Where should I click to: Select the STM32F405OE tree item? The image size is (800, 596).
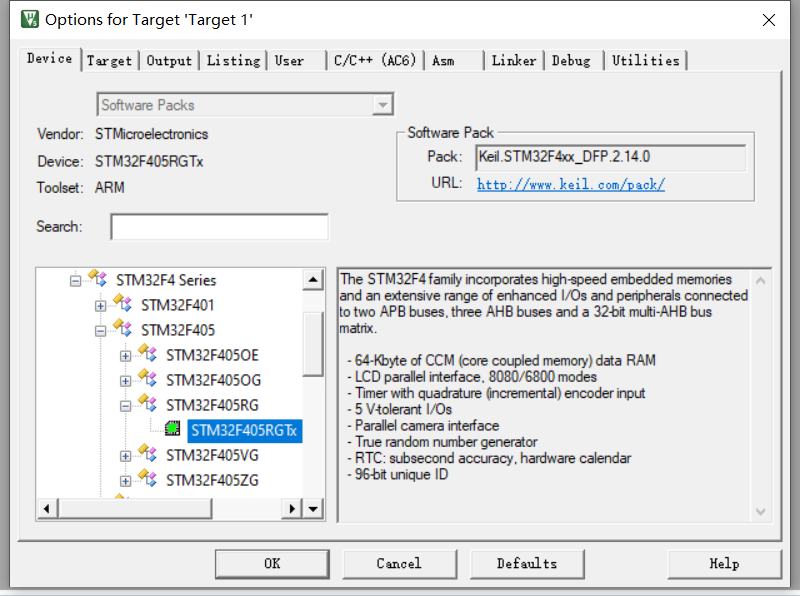[x=212, y=355]
